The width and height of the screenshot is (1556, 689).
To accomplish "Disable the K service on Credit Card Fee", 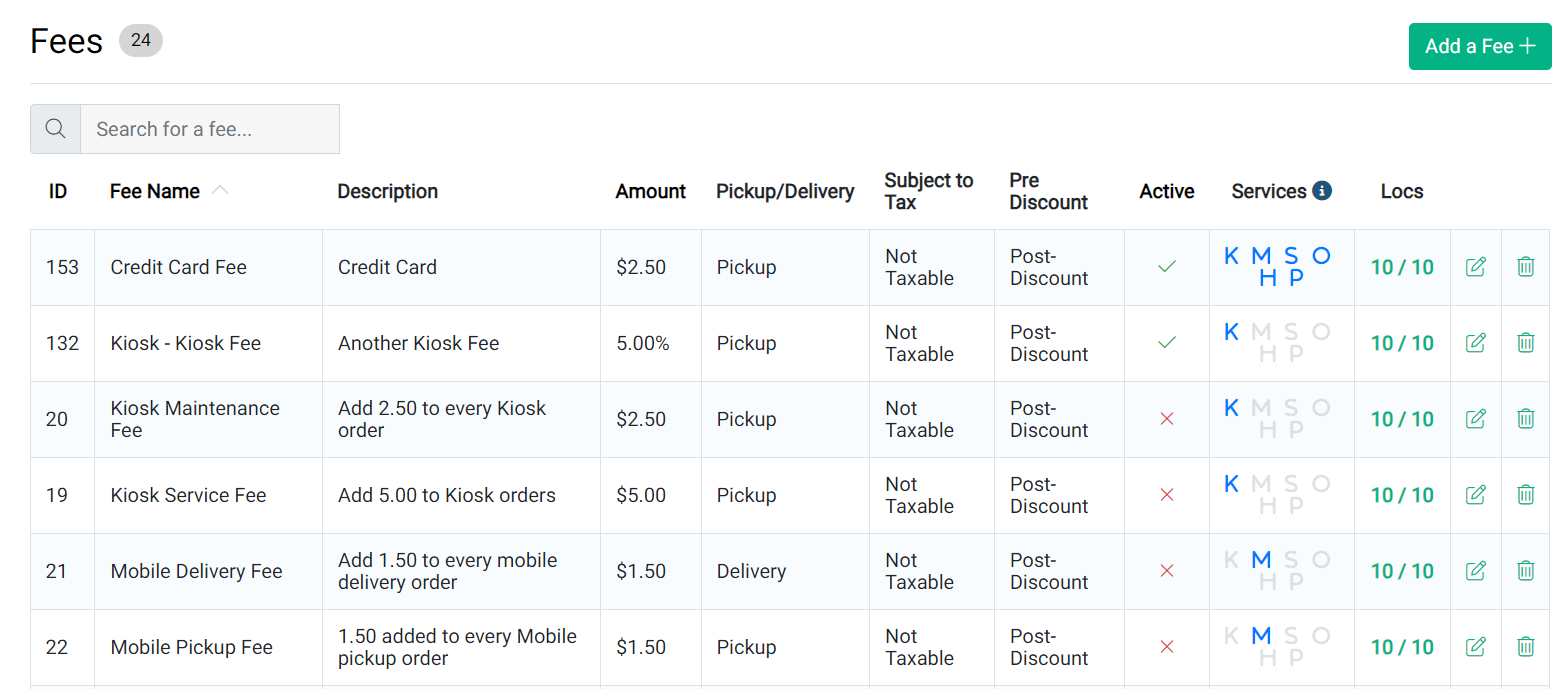I will pos(1231,256).
